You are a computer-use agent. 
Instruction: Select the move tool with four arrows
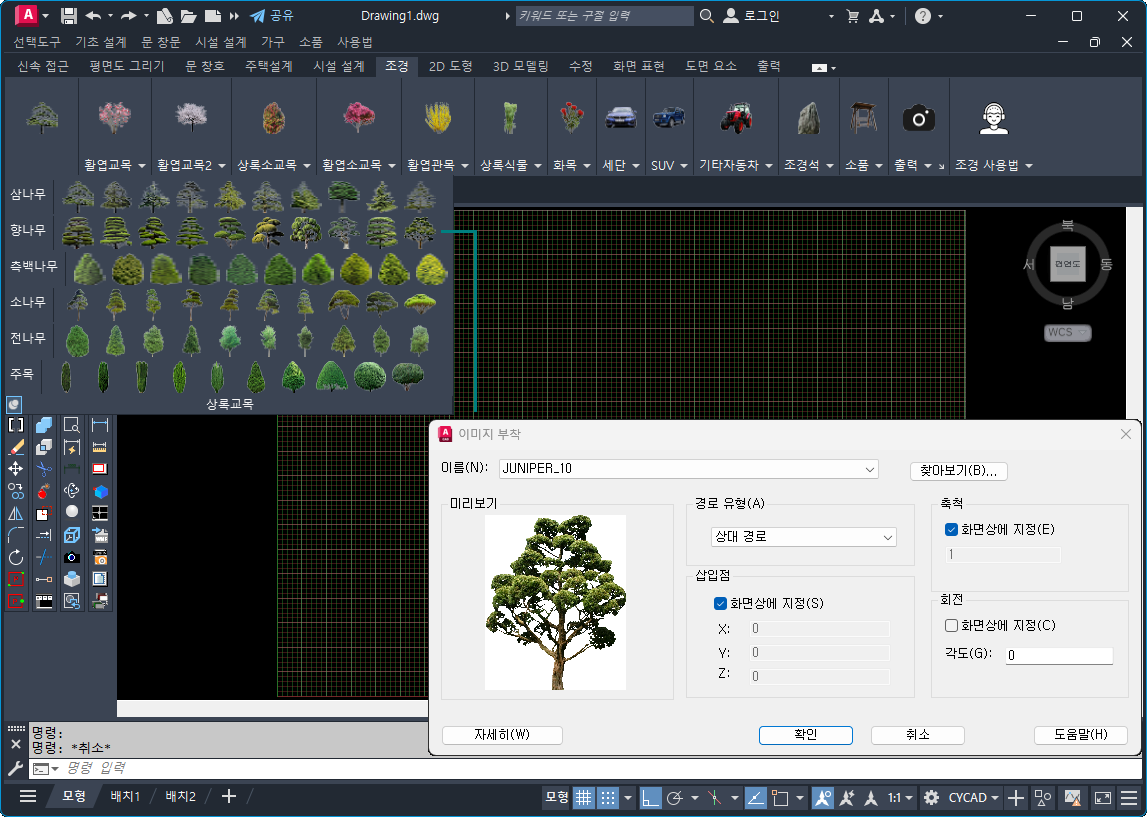click(x=16, y=469)
